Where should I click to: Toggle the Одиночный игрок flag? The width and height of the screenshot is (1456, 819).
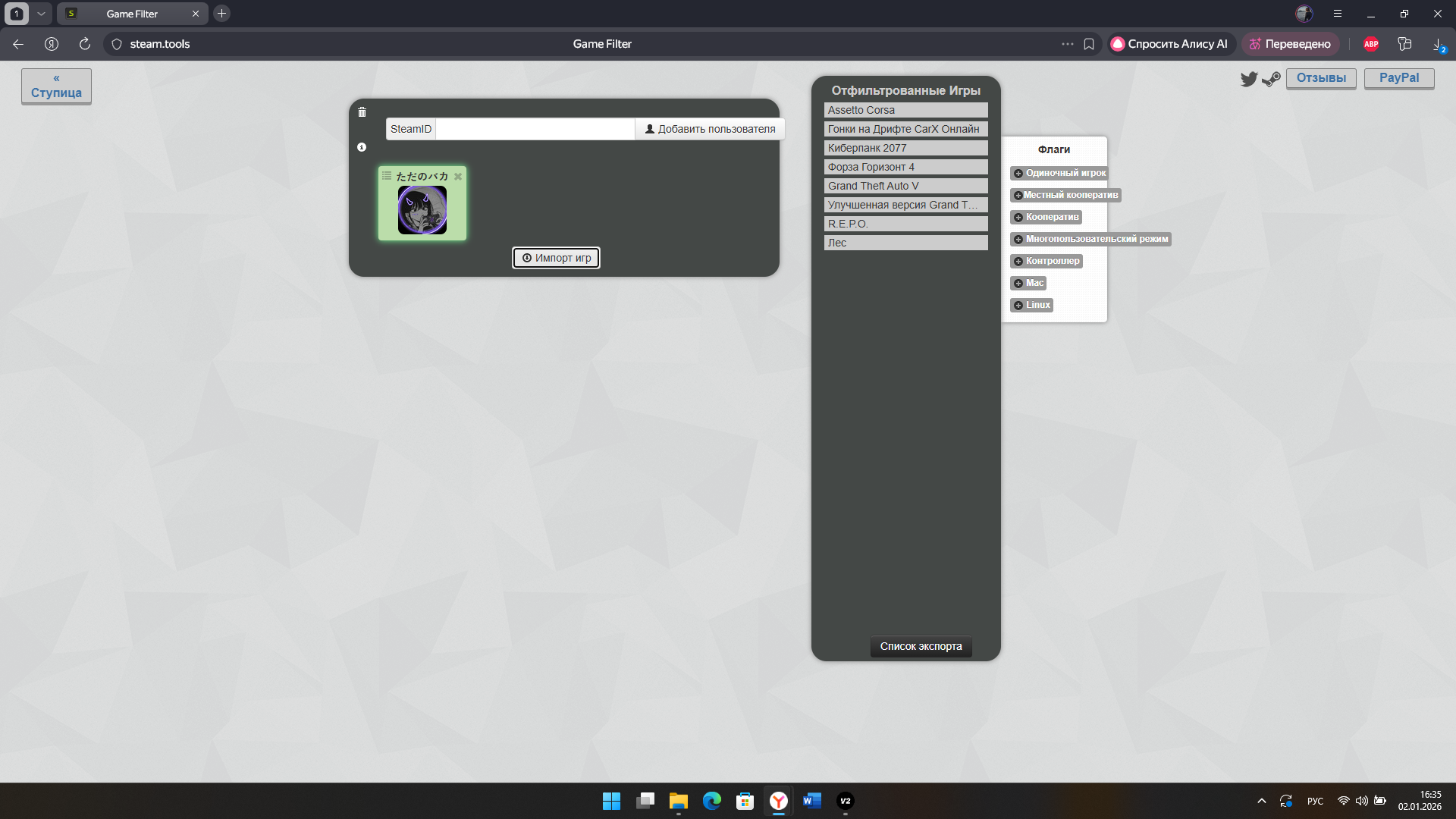[x=1059, y=173]
